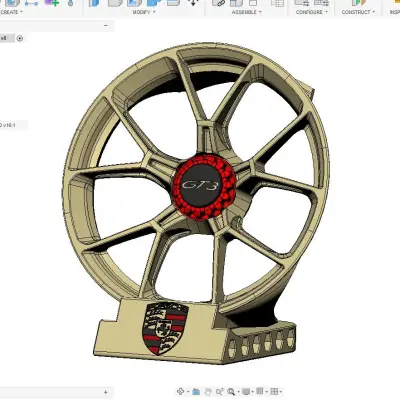400x400 pixels.
Task: Click the Joint icon in Assemble
Action: (x=220, y=3)
